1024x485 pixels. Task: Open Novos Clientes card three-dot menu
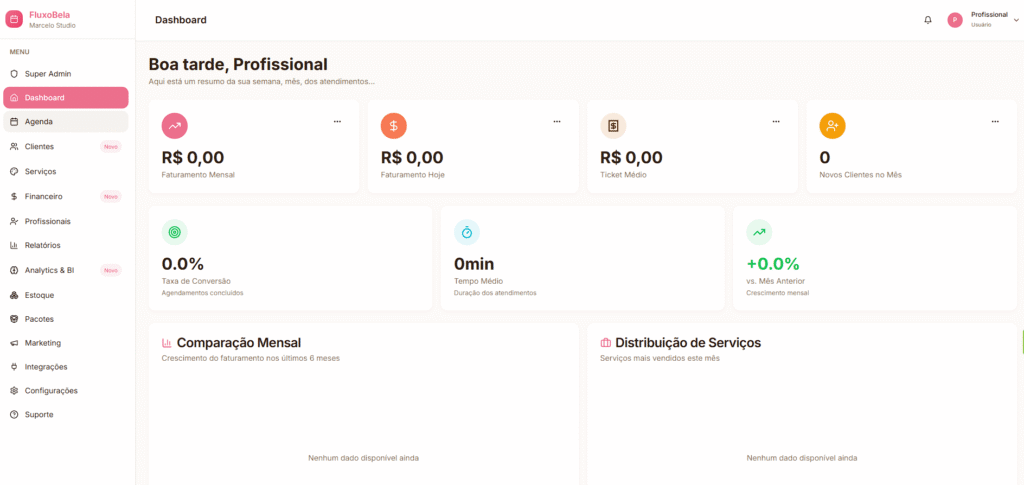[995, 122]
